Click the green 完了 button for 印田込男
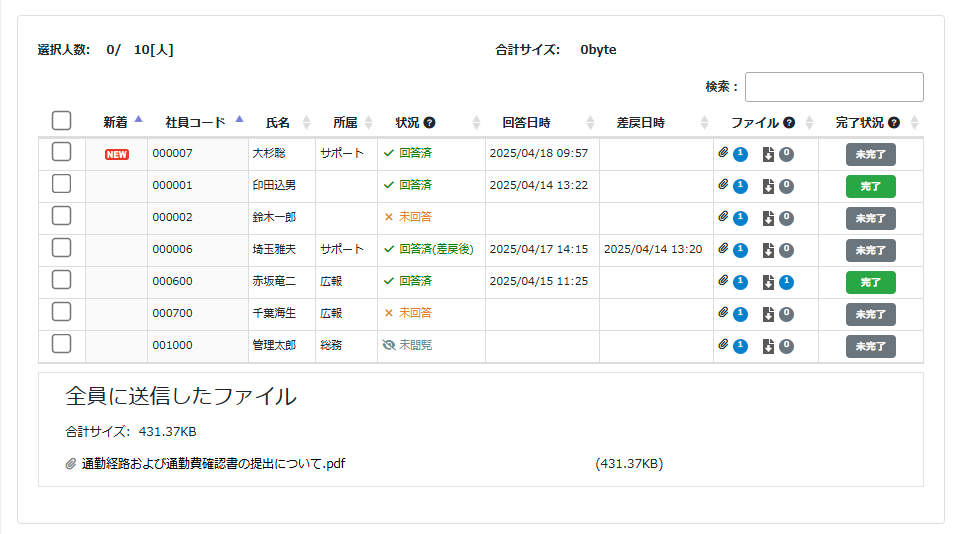Viewport: 961px width, 534px height. click(x=870, y=186)
